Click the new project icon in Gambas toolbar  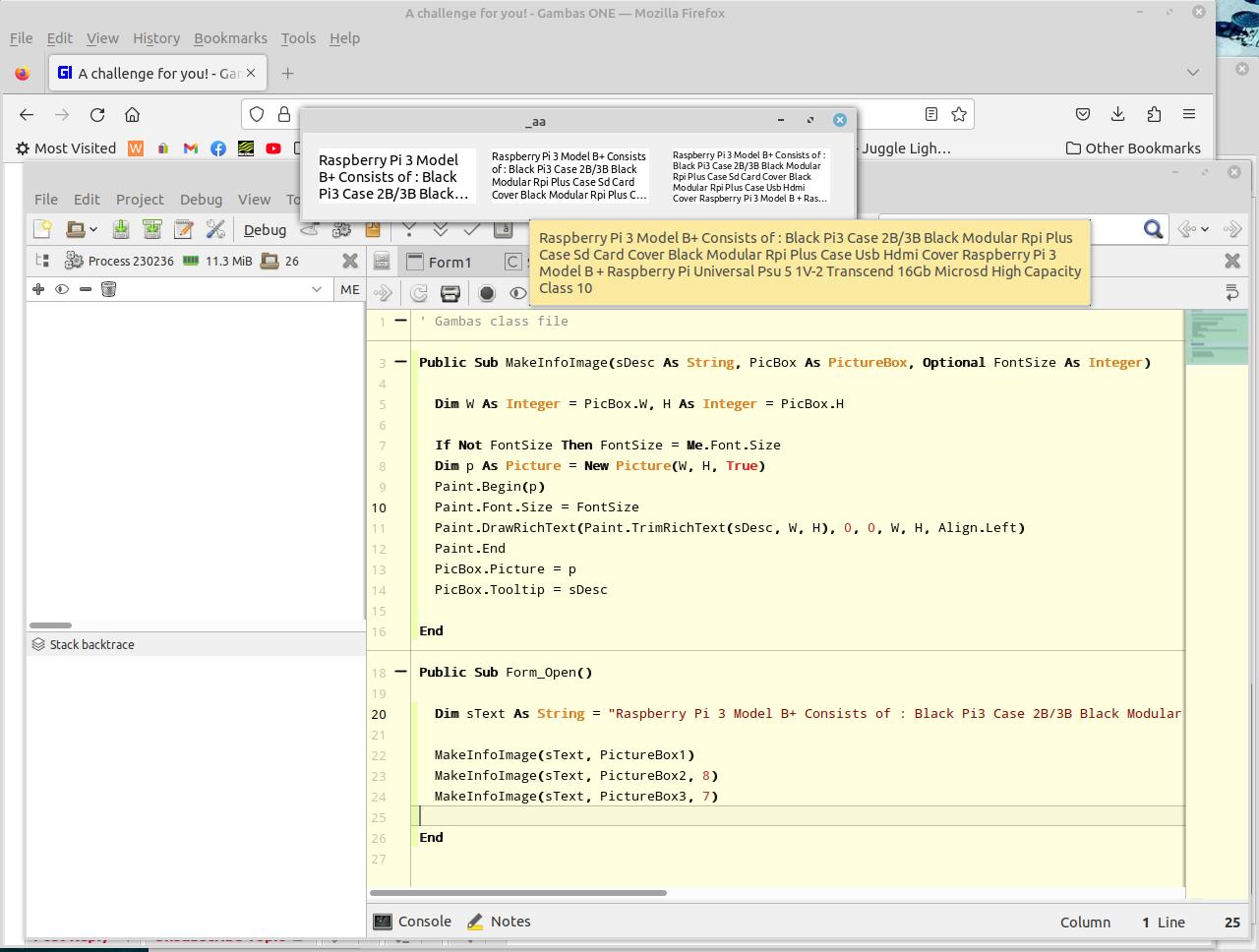click(x=42, y=229)
